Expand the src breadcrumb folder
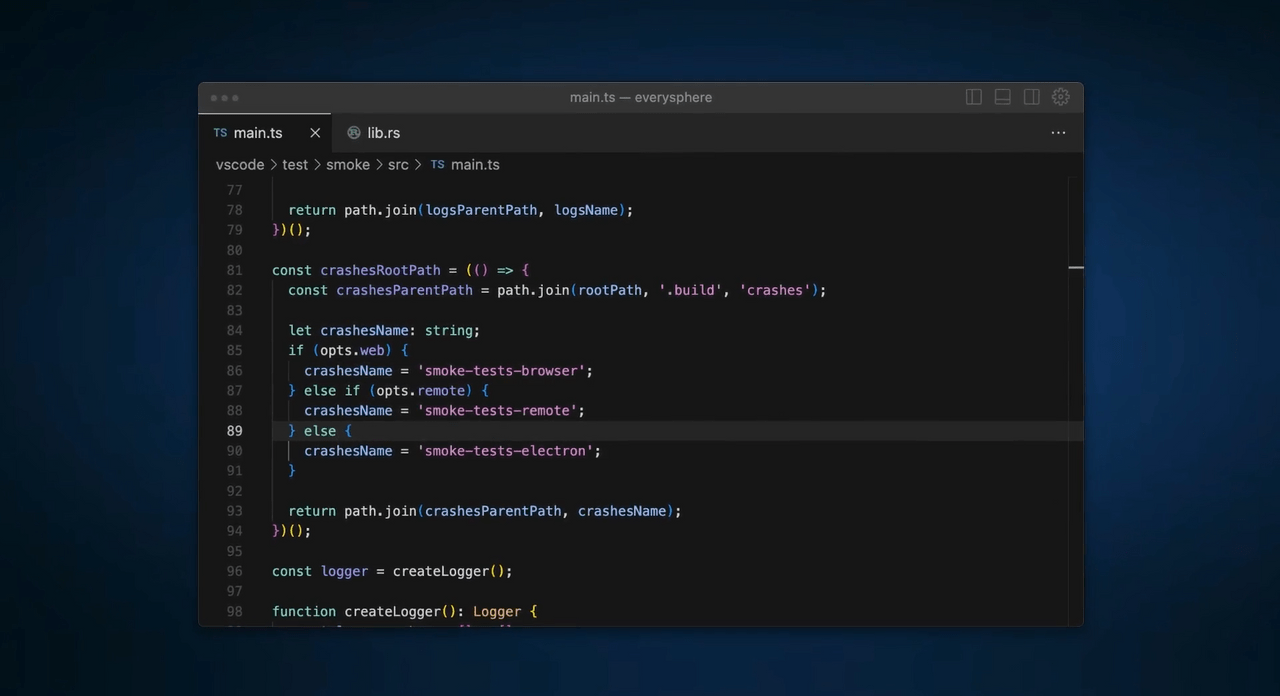The height and width of the screenshot is (696, 1280). [x=398, y=165]
